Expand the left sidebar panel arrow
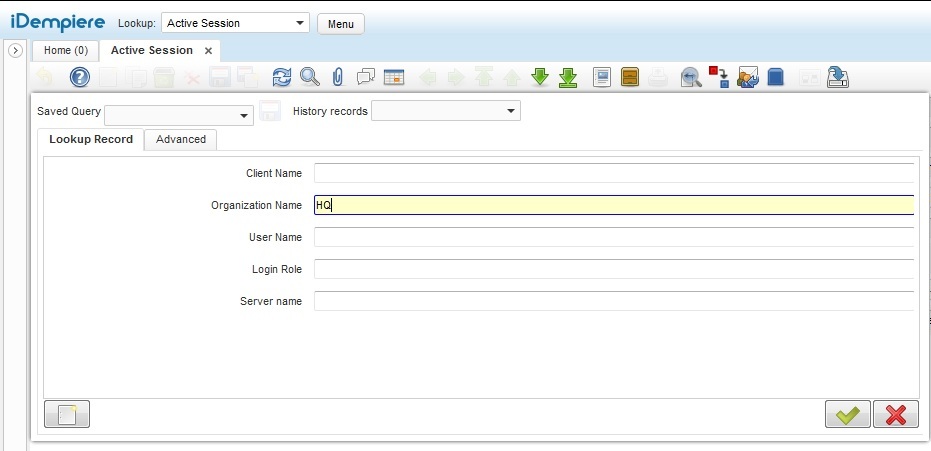 point(15,51)
